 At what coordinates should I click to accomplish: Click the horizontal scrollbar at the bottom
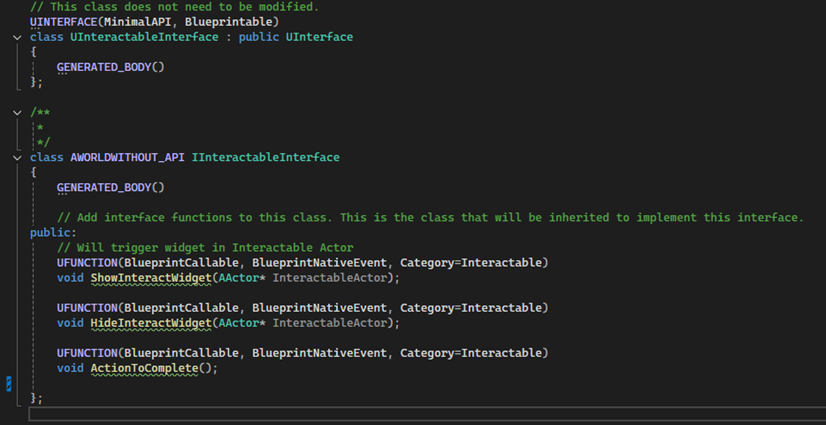[427, 413]
